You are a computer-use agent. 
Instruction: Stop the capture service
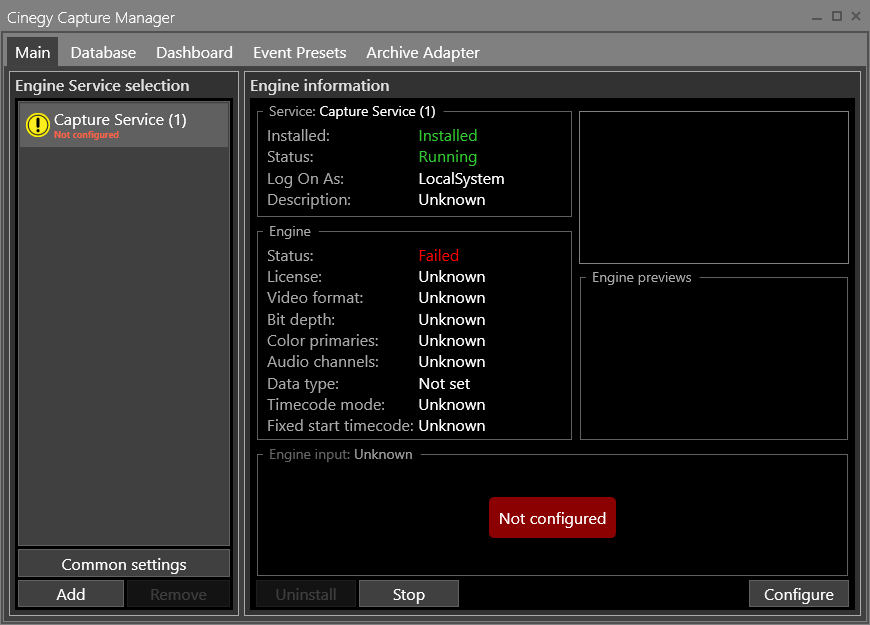tap(409, 594)
